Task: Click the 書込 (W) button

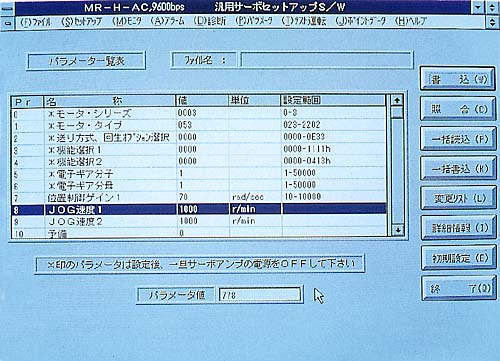Action: click(458, 79)
